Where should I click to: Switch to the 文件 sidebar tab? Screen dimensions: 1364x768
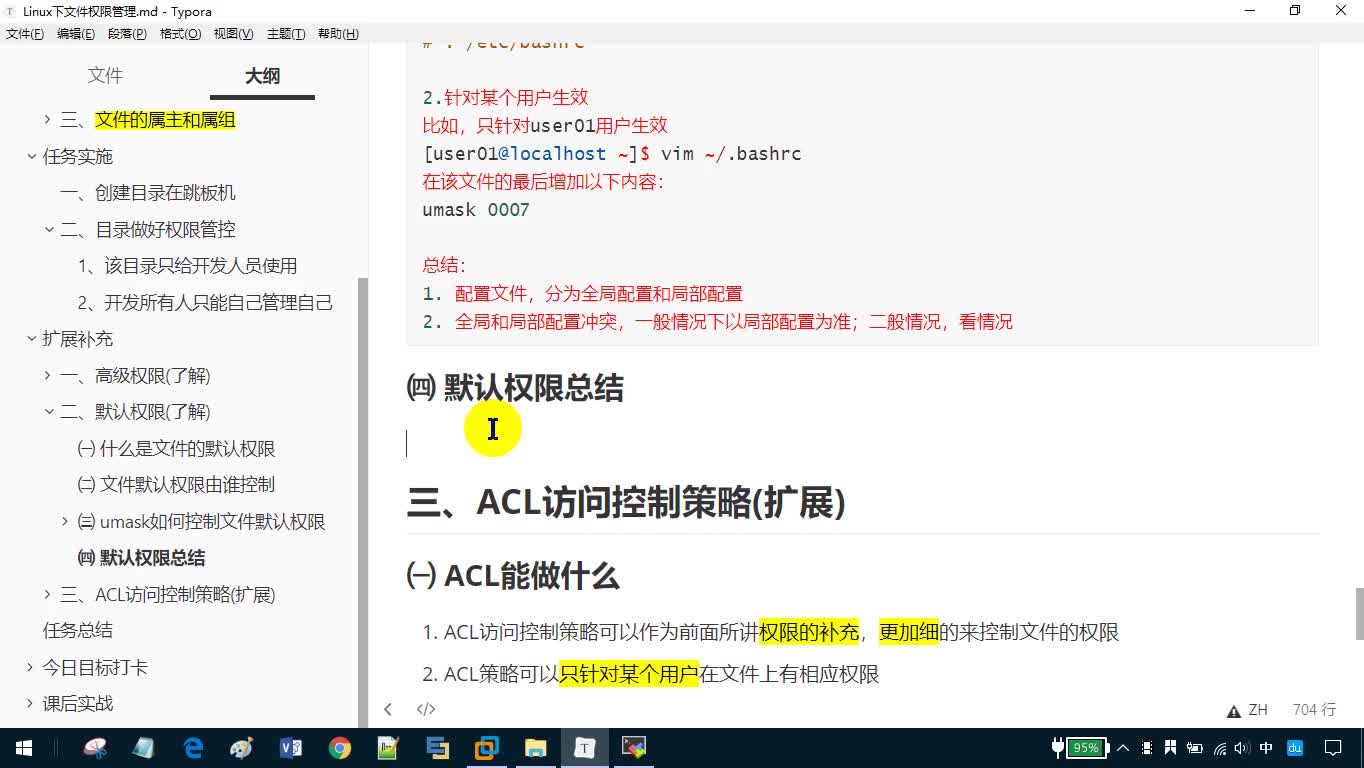pyautogui.click(x=105, y=76)
